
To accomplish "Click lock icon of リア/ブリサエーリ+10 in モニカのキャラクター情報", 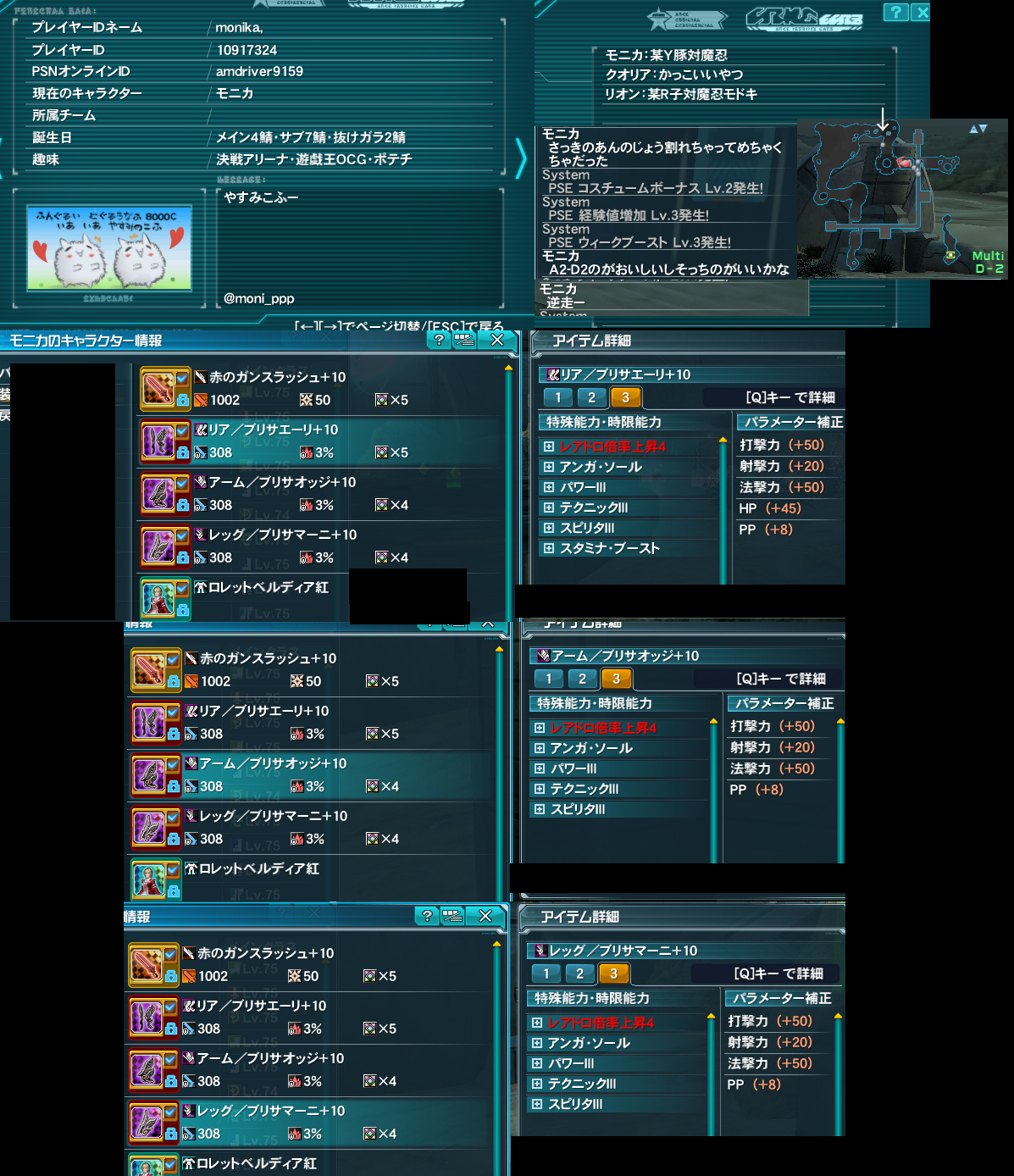I will point(183,452).
